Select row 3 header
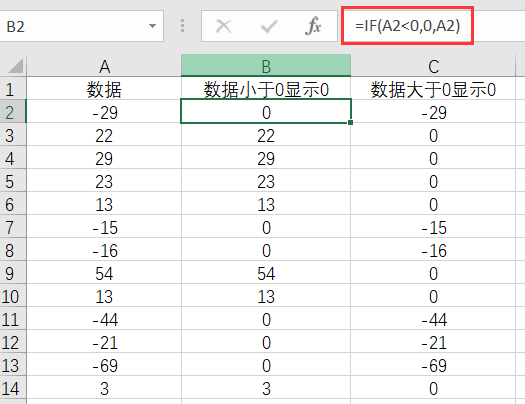 (x=13, y=135)
